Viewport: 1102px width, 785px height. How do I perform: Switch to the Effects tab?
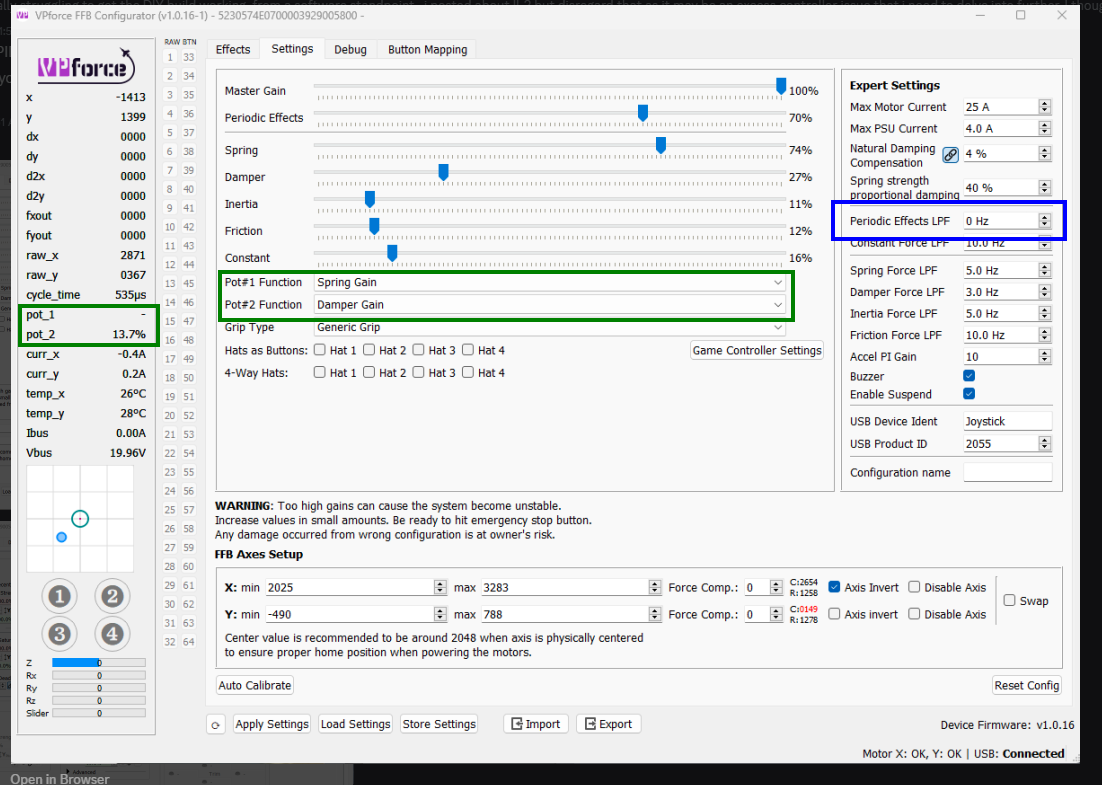pyautogui.click(x=233, y=49)
